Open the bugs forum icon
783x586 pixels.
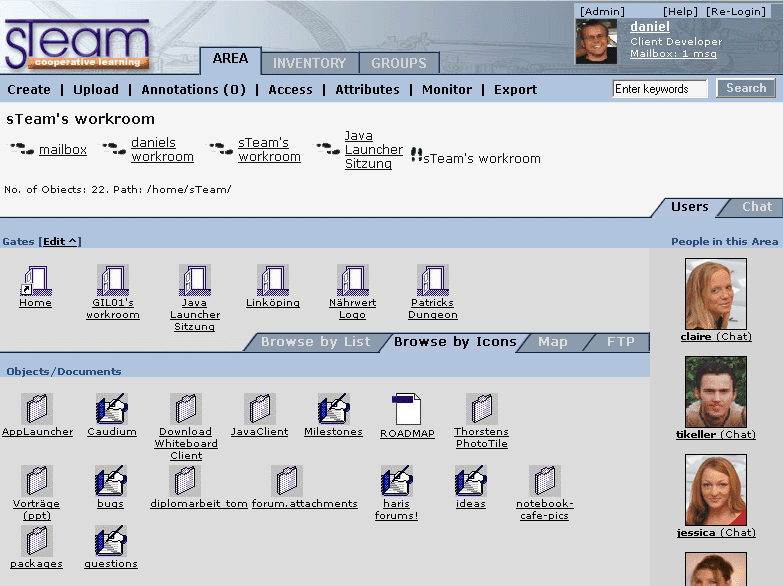pos(111,481)
